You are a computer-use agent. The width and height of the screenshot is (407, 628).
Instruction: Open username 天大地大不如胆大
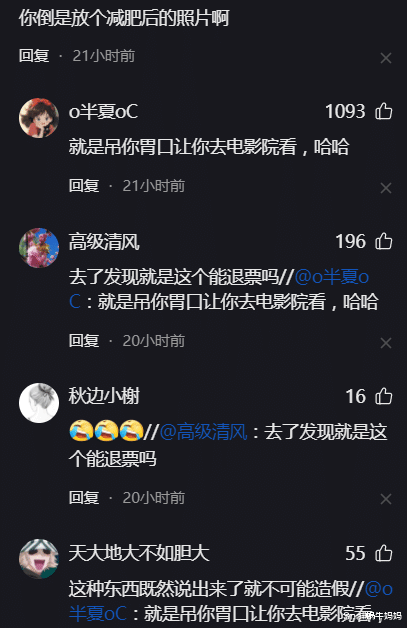click(139, 553)
